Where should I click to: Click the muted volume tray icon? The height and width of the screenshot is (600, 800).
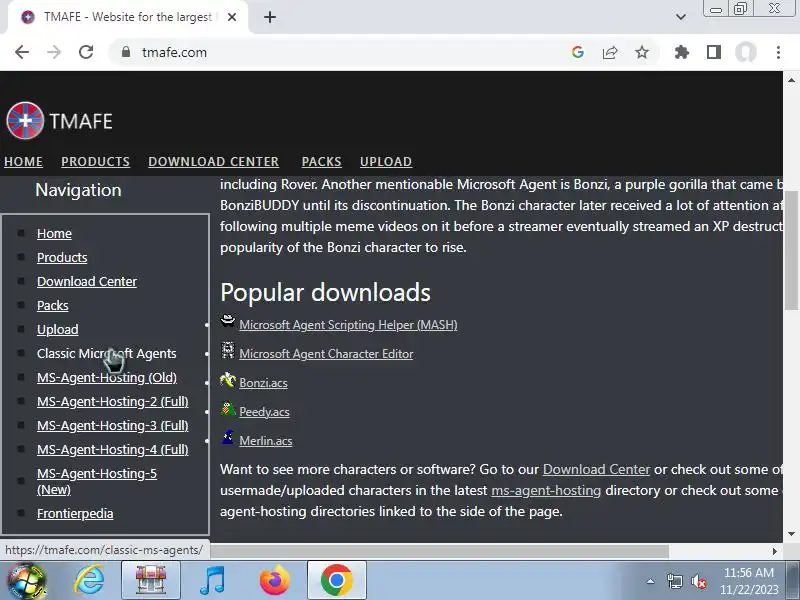tap(698, 581)
